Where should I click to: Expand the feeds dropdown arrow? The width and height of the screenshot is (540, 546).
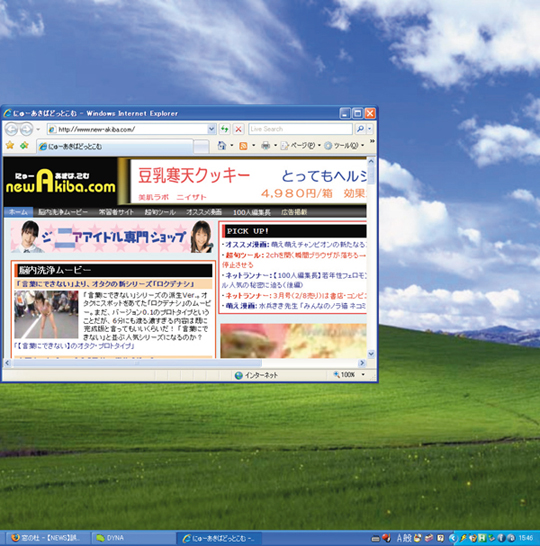click(253, 146)
